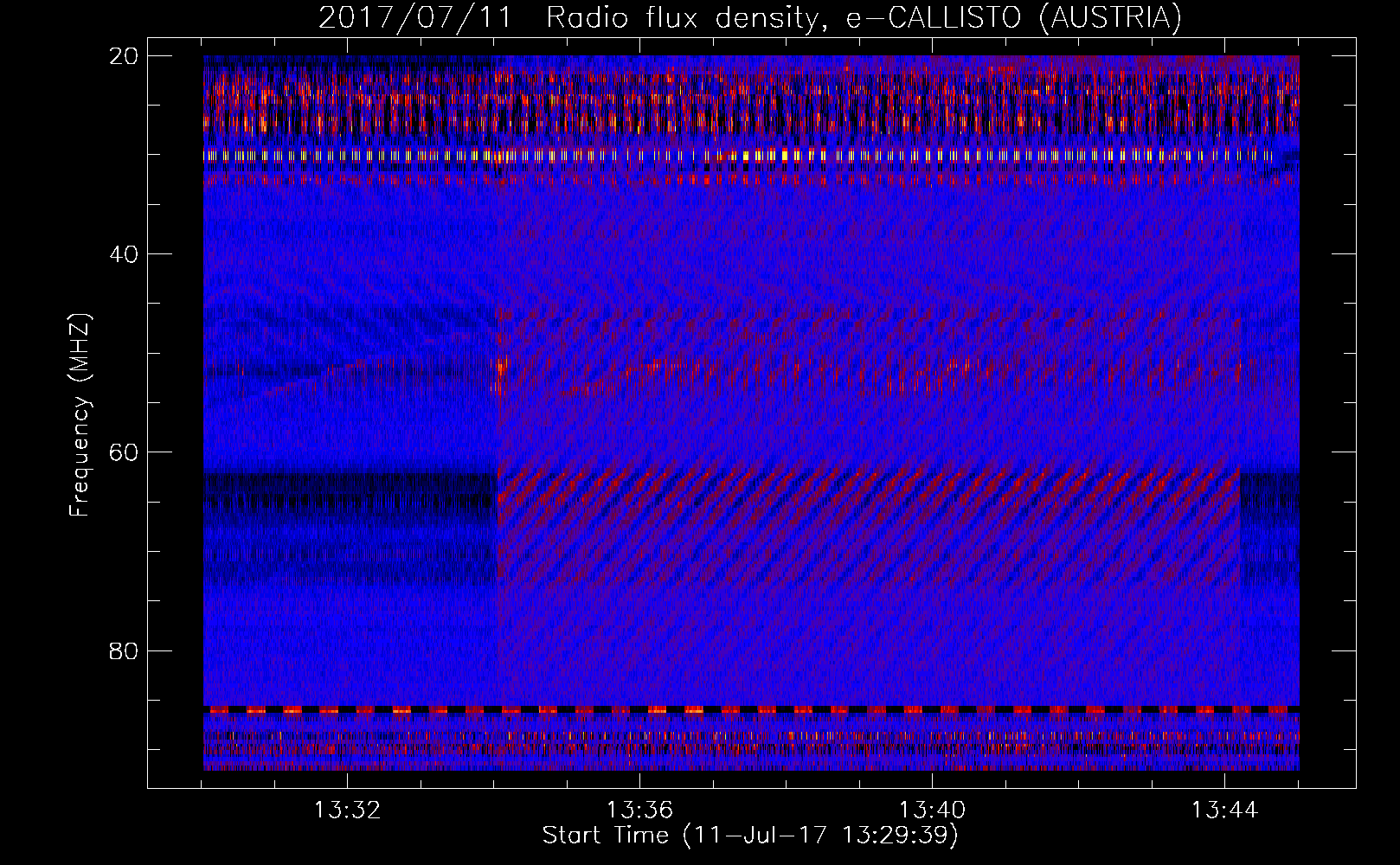Click the frequency tick label 40
The height and width of the screenshot is (865, 1400).
[125, 254]
